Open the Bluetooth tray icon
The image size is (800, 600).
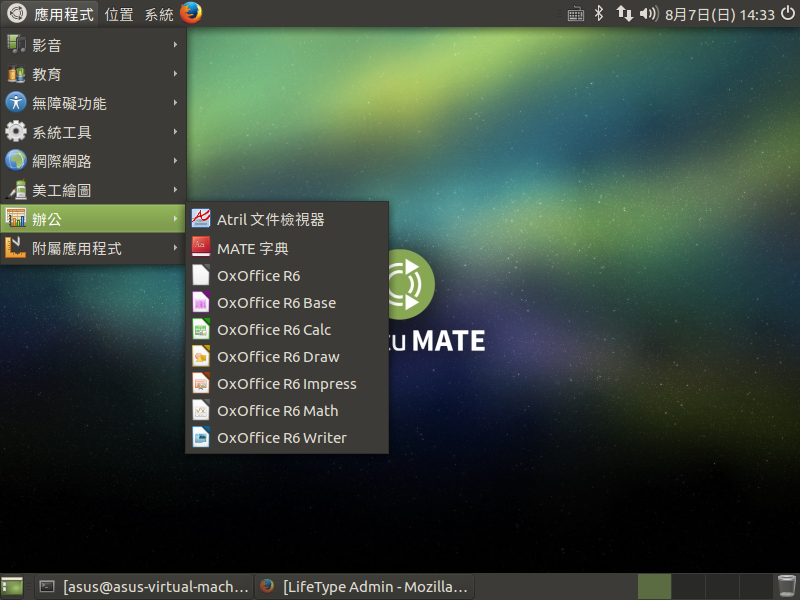point(599,14)
